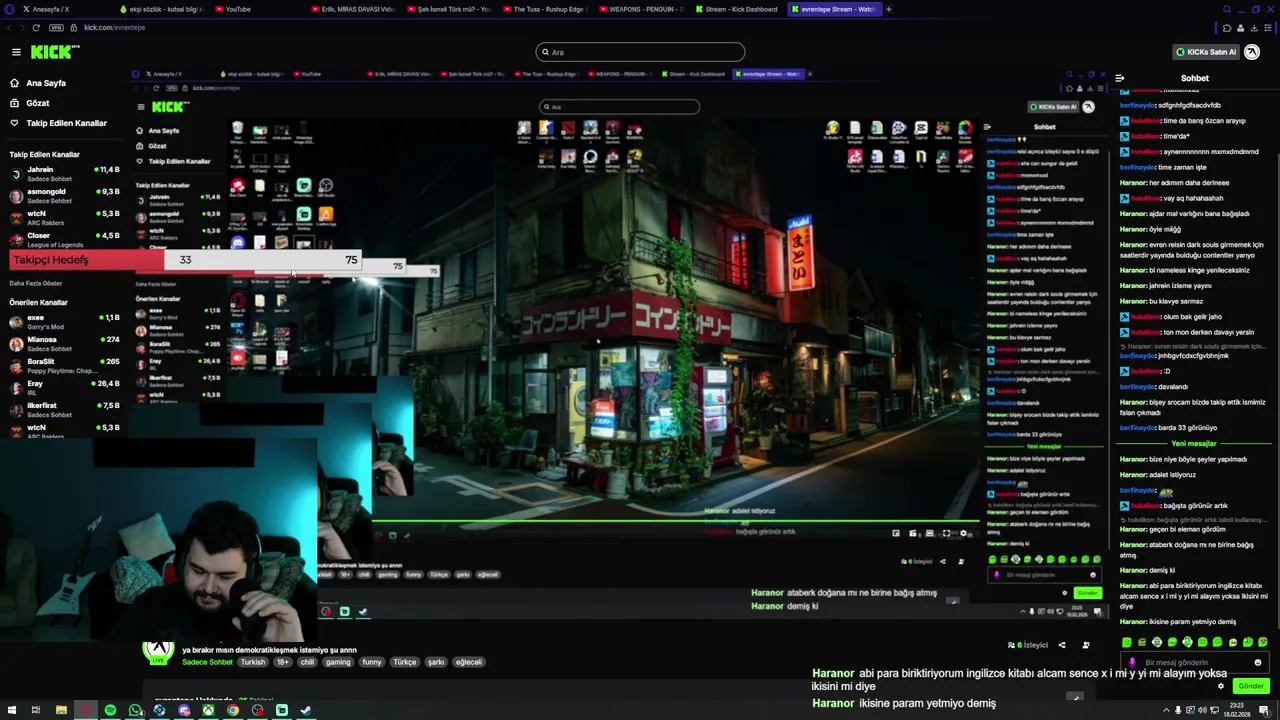Open Task View on the taskbar
The width and height of the screenshot is (1280, 720).
(x=35, y=711)
